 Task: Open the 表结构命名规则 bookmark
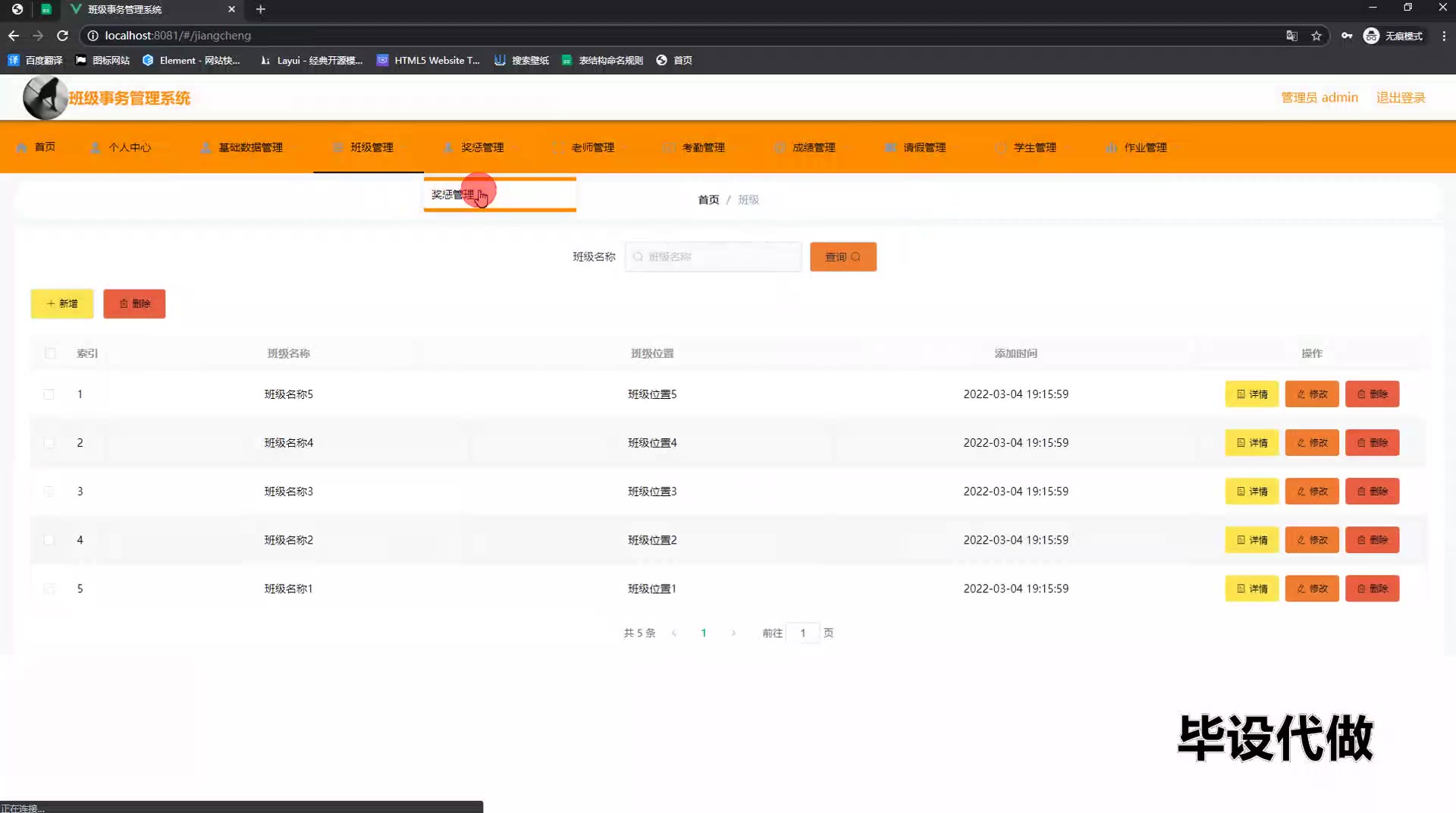[x=602, y=60]
